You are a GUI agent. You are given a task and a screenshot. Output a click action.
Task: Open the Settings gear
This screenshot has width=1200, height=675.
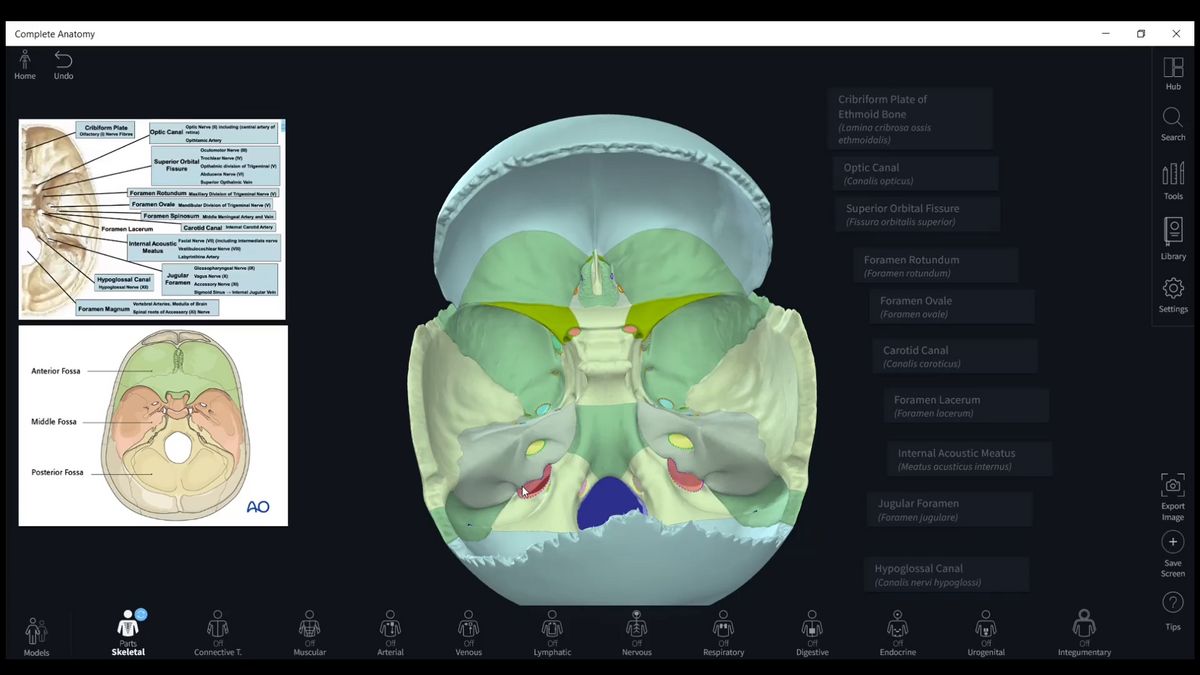(x=1173, y=290)
